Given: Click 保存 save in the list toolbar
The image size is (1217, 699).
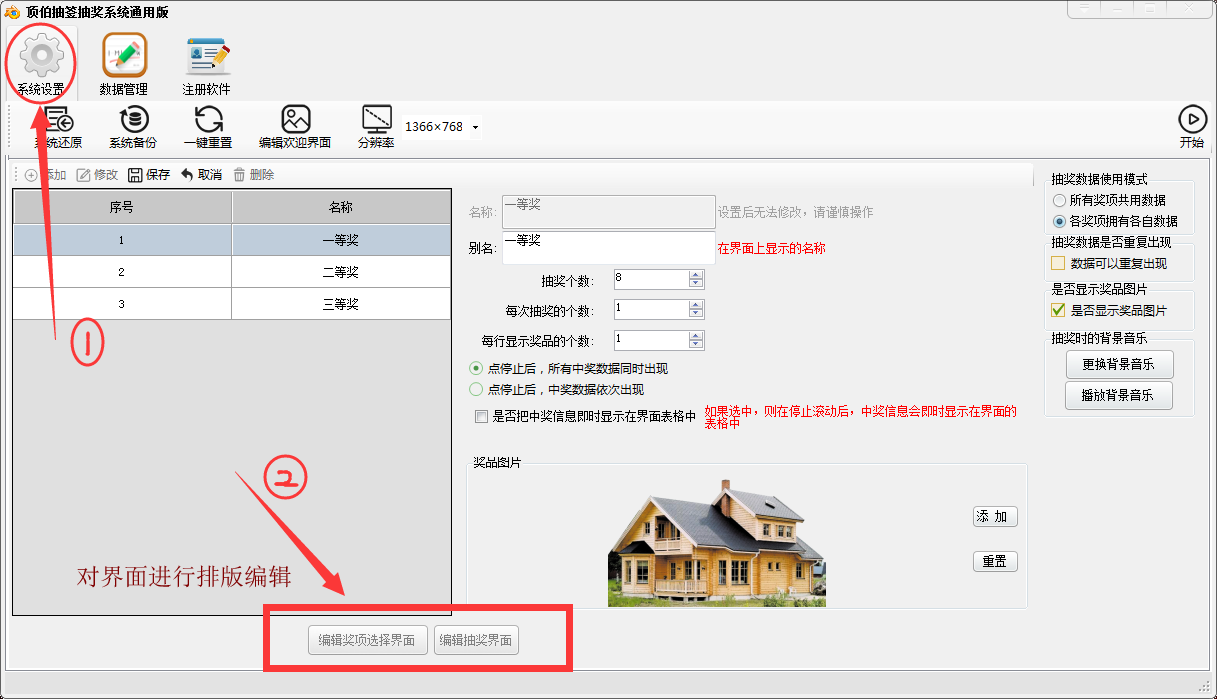Looking at the screenshot, I should (x=149, y=175).
